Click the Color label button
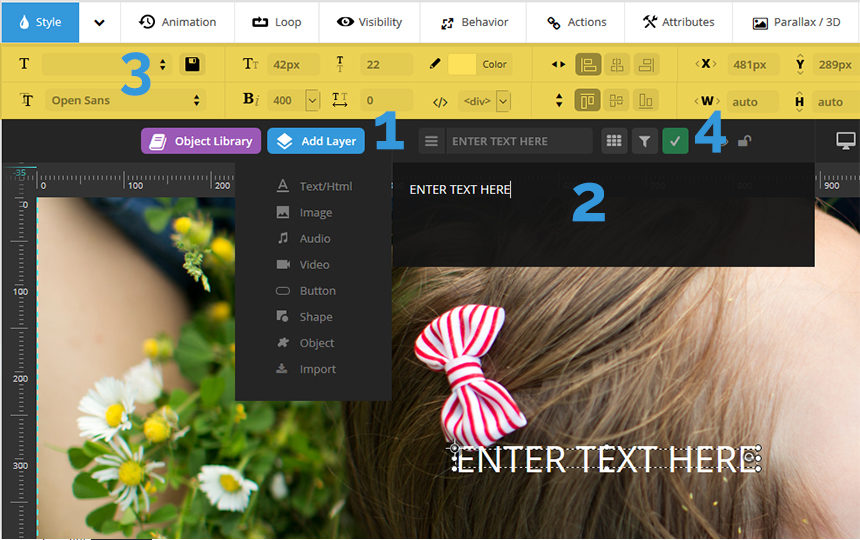Screen dimensions: 860x540 pyautogui.click(x=494, y=64)
